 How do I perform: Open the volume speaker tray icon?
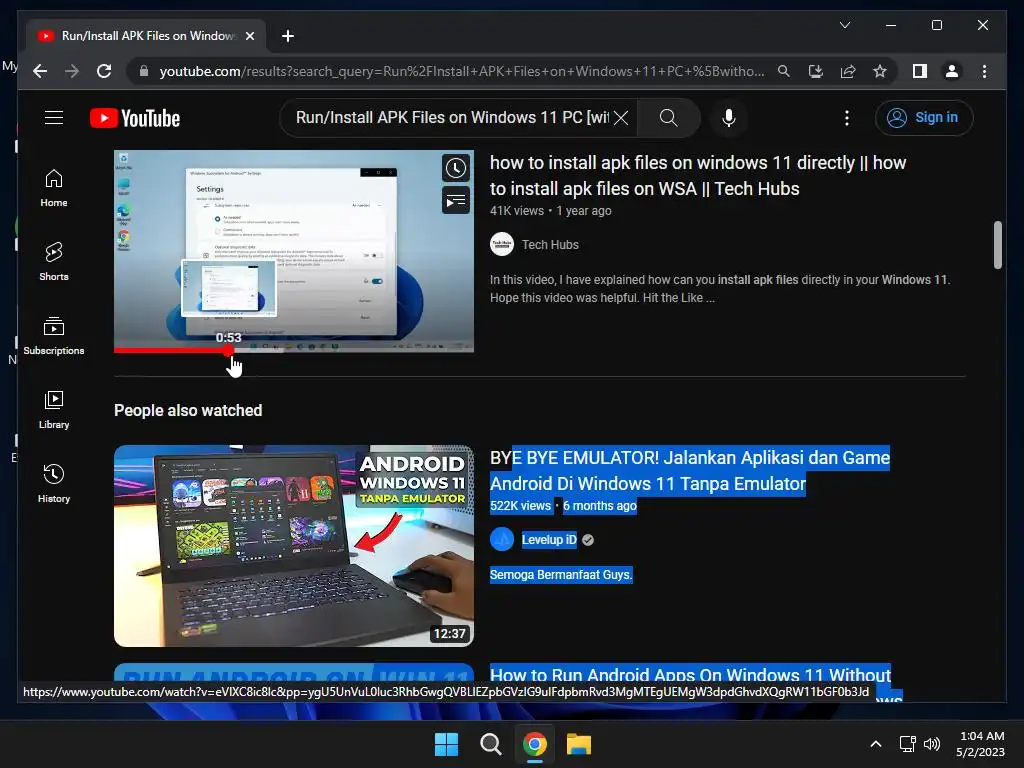tap(932, 744)
